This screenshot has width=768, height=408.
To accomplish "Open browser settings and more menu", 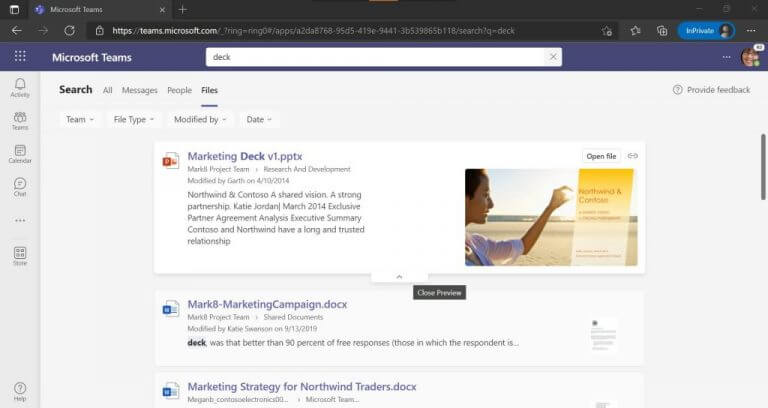I will [751, 30].
